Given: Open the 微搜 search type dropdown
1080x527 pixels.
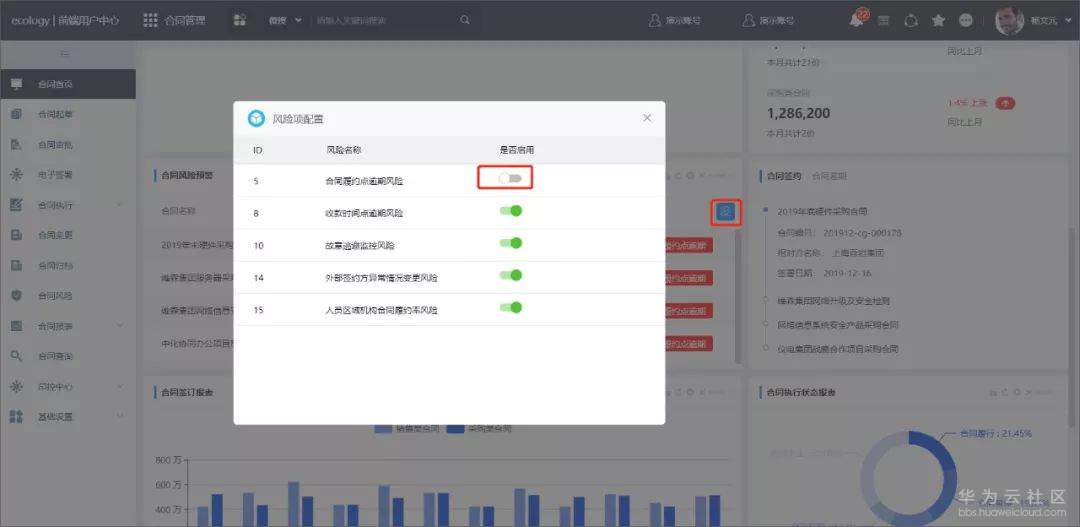Looking at the screenshot, I should 285,21.
